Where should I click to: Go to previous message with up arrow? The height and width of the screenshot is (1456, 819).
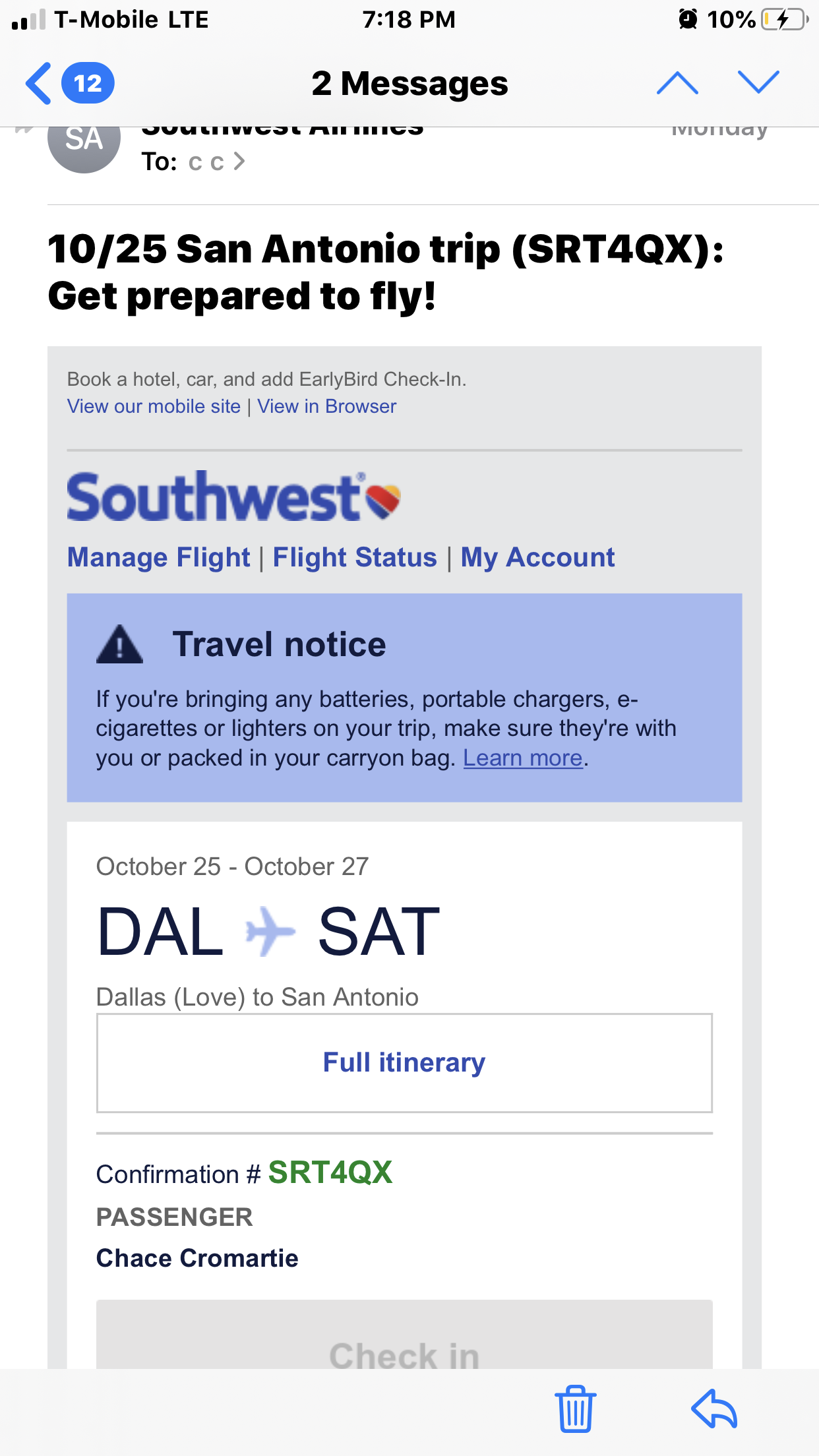[x=677, y=83]
